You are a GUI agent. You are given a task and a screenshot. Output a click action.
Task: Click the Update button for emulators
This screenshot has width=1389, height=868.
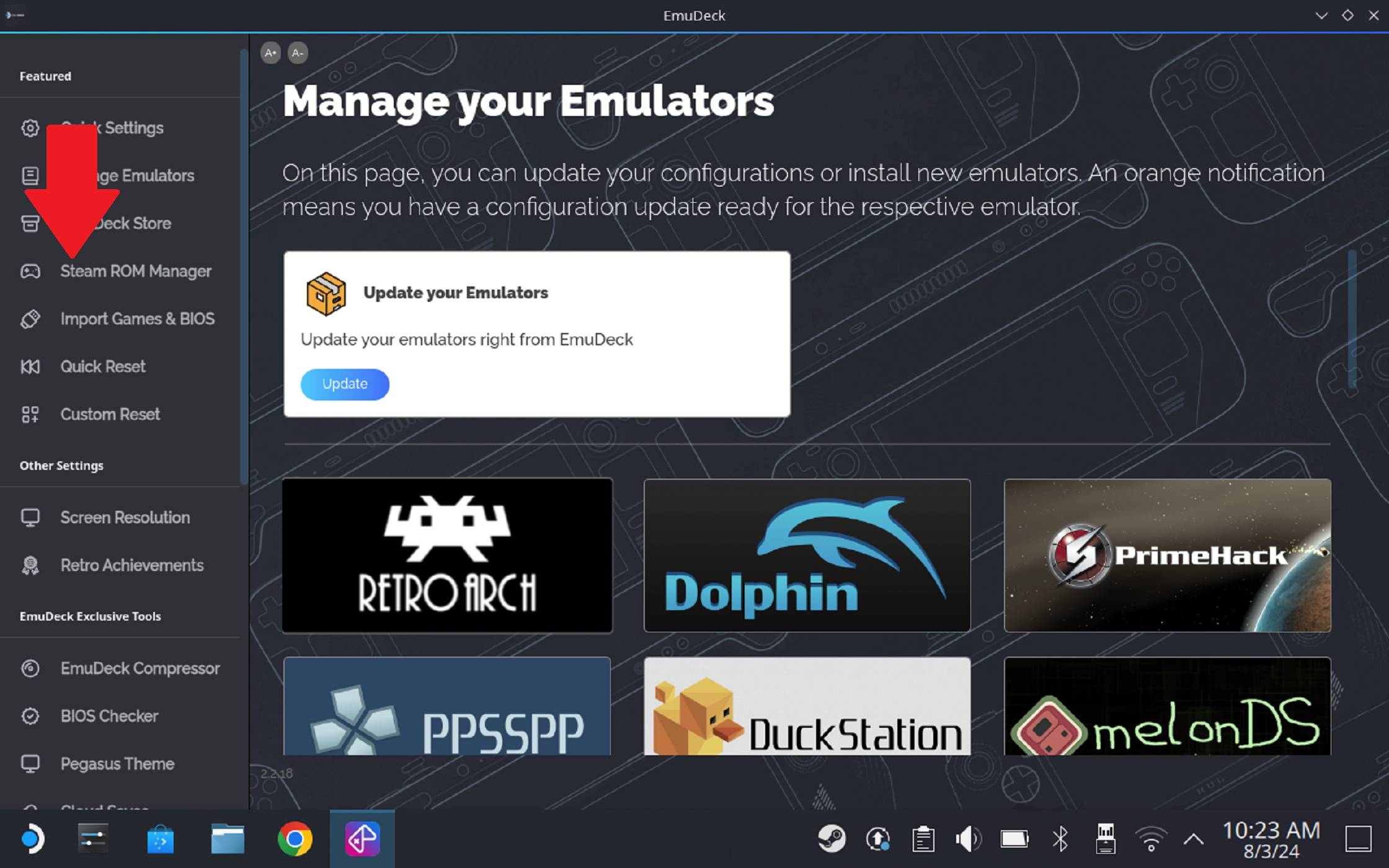click(x=345, y=384)
